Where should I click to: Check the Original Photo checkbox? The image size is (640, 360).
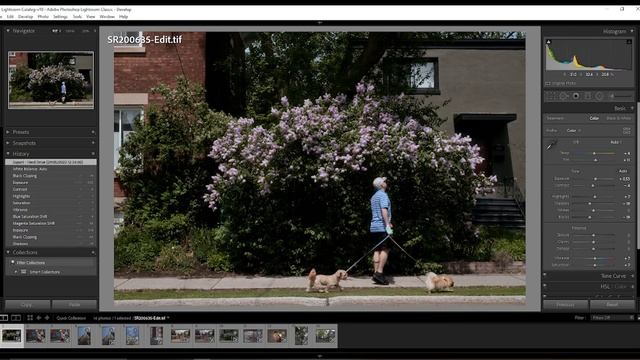[x=548, y=84]
